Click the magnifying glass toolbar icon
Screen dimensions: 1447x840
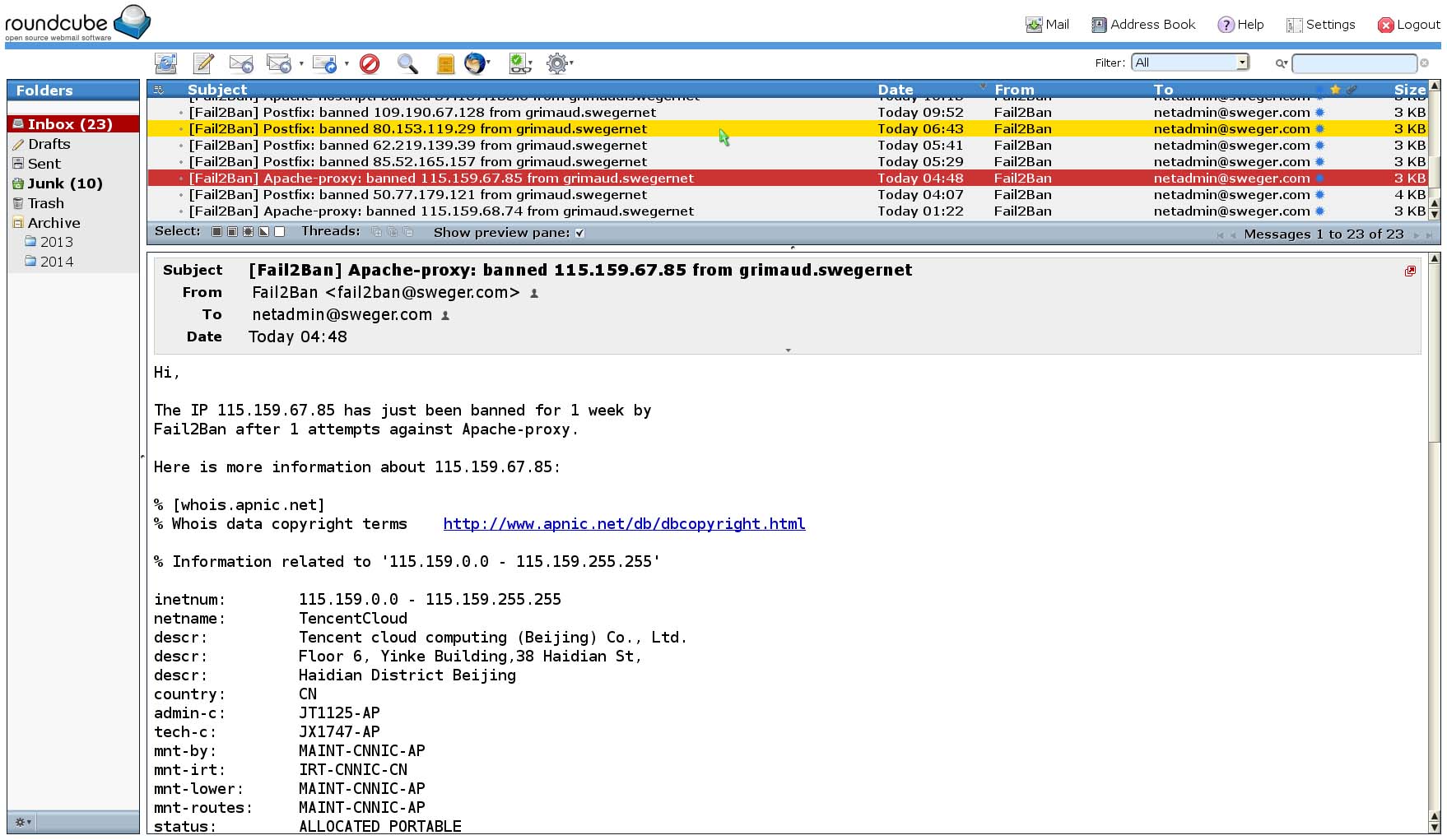(x=407, y=63)
